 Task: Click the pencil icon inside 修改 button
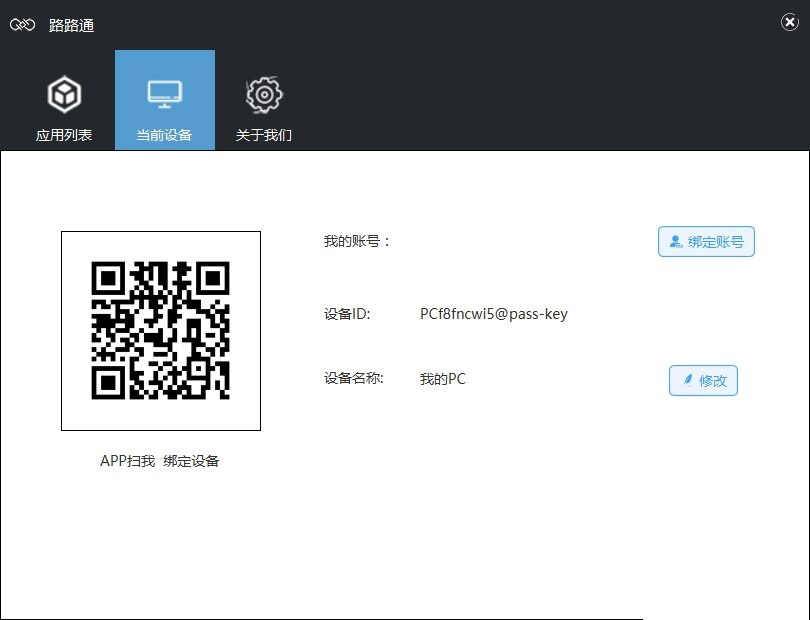coord(687,380)
